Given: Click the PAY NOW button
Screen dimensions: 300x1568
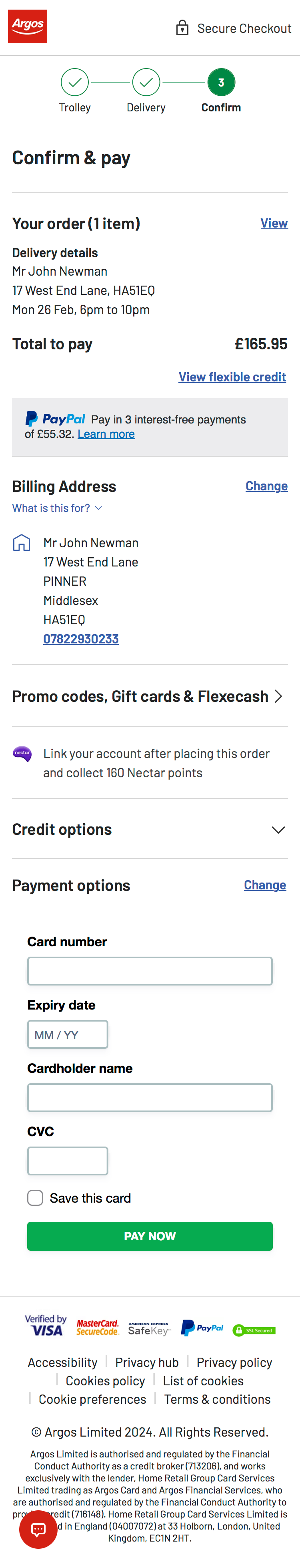Looking at the screenshot, I should 150,1235.
